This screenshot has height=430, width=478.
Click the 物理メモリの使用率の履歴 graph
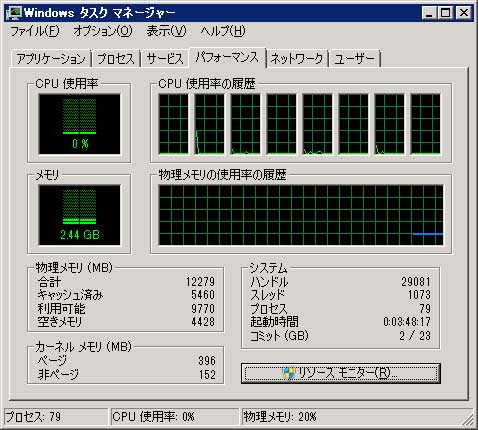click(x=301, y=215)
